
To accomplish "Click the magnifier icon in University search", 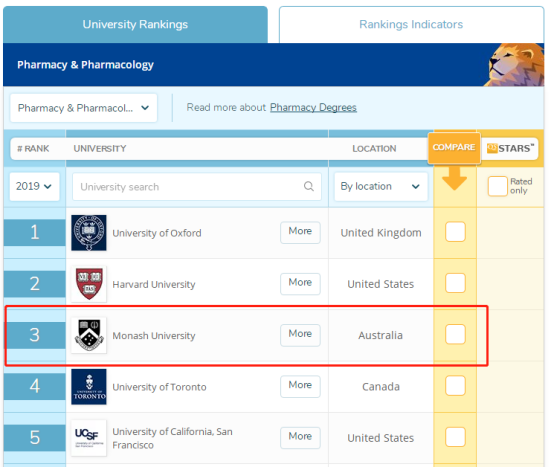I will click(x=309, y=186).
